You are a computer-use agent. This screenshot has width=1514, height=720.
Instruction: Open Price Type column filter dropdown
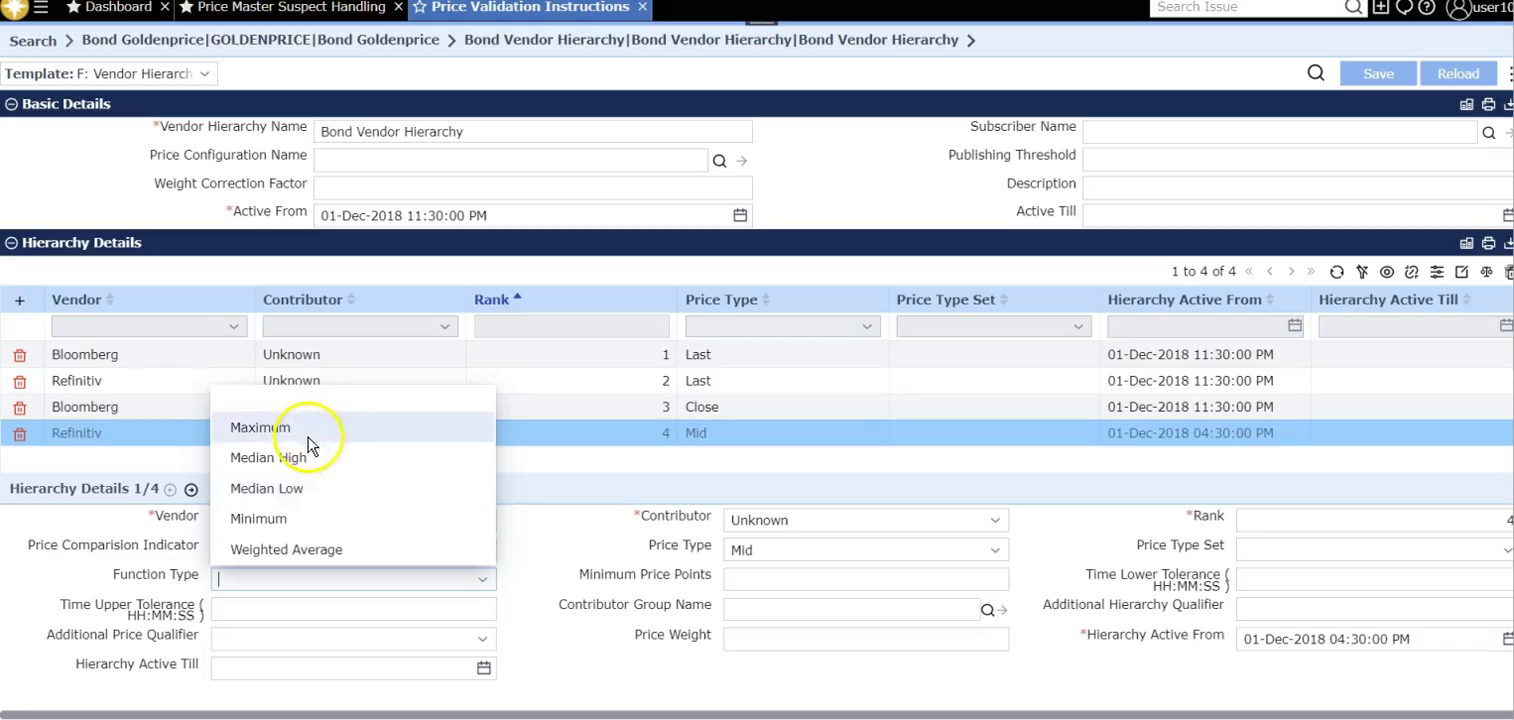[x=867, y=327]
